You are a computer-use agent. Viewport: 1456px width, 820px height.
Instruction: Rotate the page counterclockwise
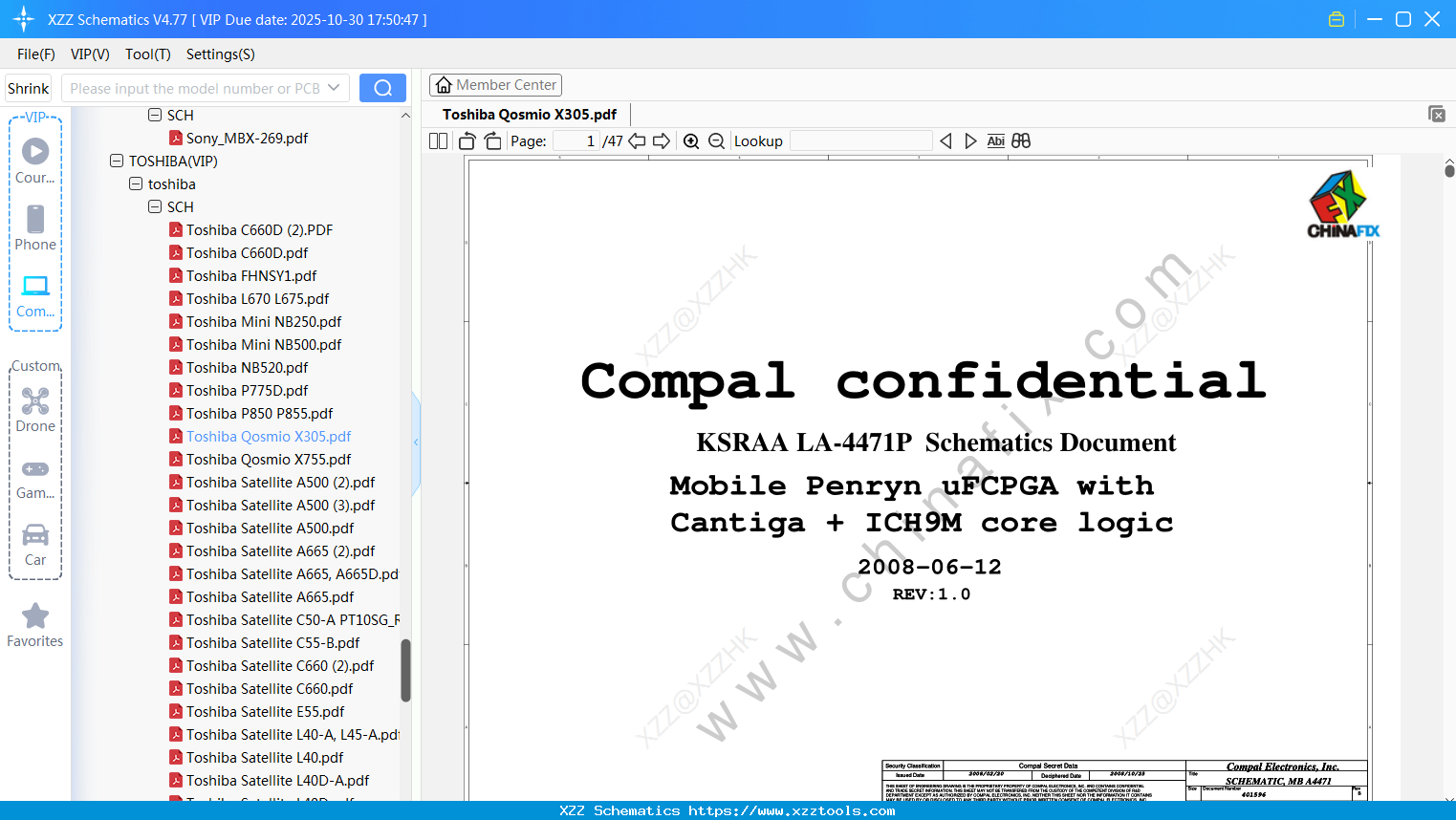click(467, 141)
